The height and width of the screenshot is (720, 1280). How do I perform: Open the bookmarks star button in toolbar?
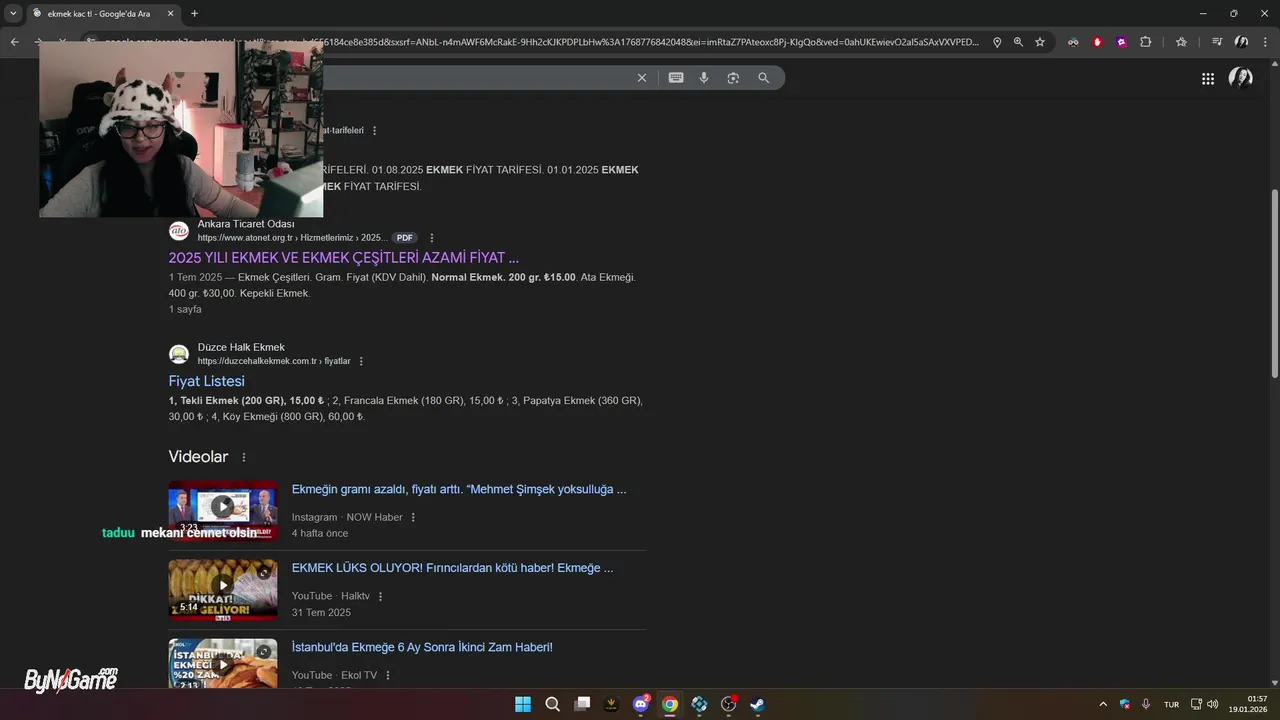1181,42
